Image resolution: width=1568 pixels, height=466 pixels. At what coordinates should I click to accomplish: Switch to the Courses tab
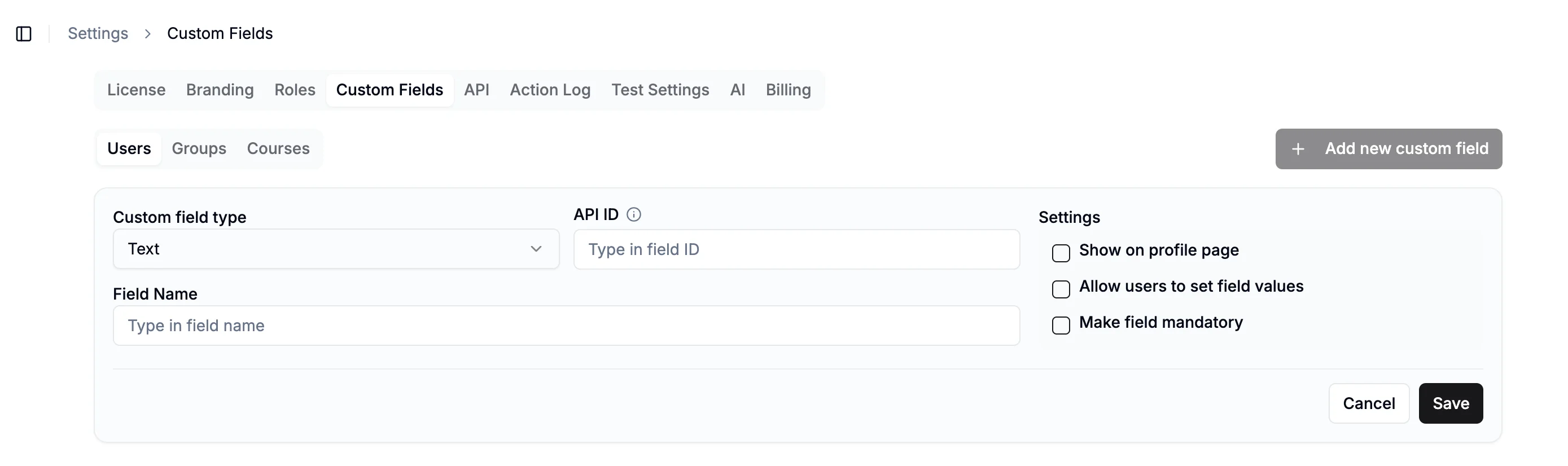[x=278, y=148]
